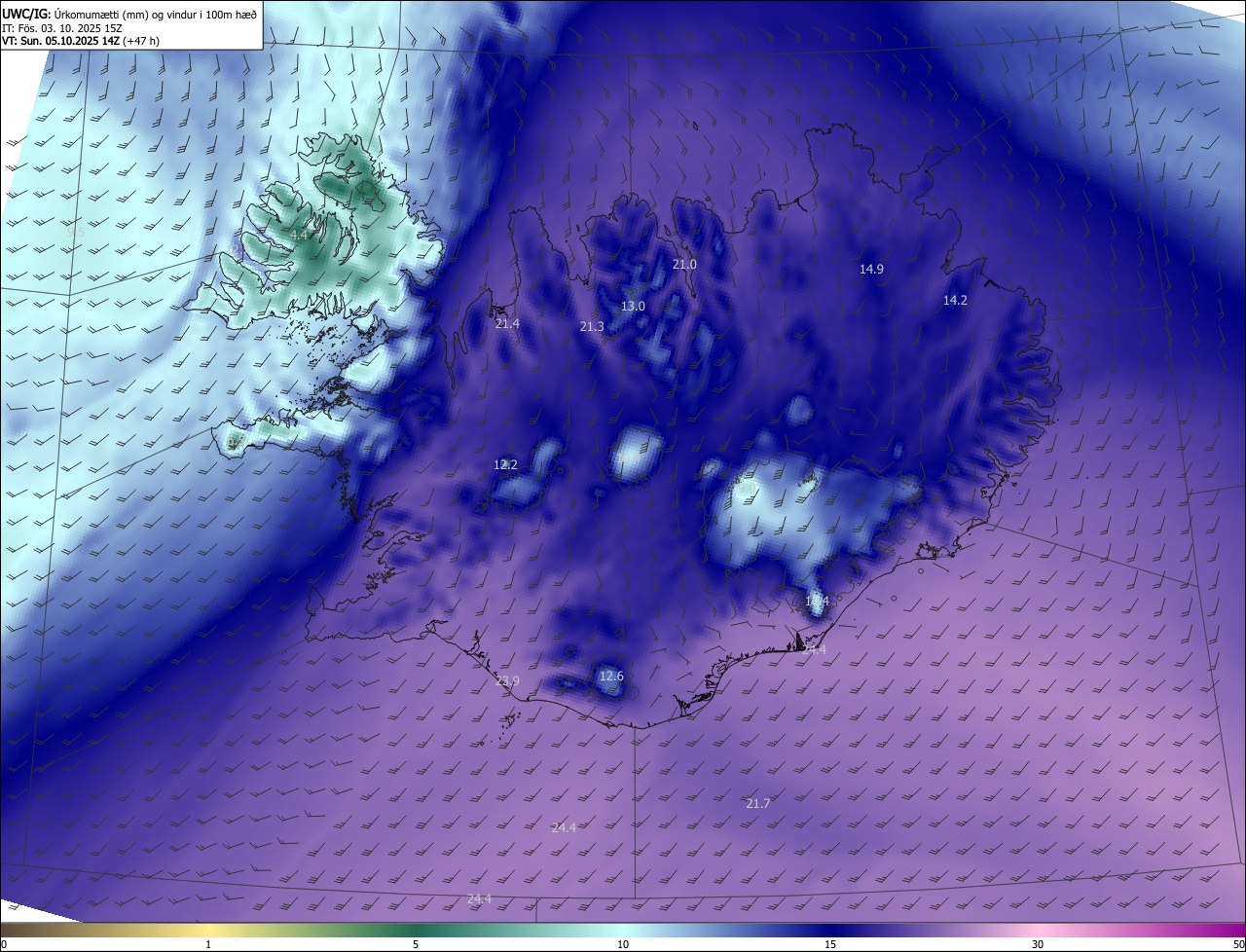Click the 21.7 value label over the sea

[x=758, y=804]
